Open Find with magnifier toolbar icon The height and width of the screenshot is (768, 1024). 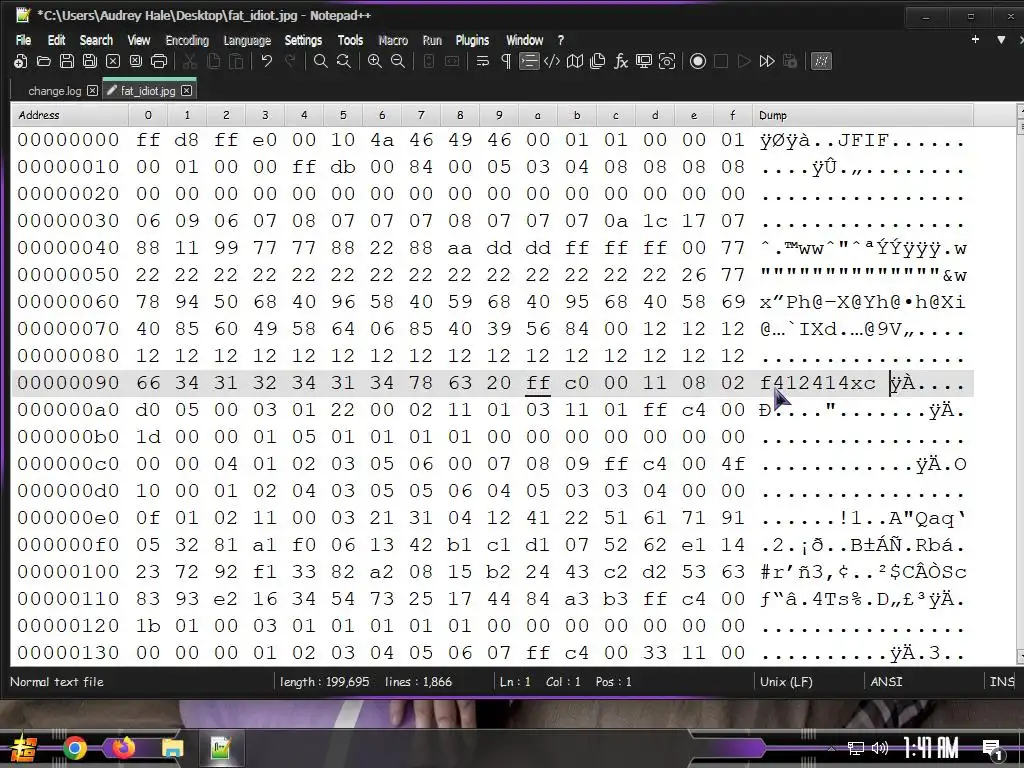pyautogui.click(x=321, y=61)
